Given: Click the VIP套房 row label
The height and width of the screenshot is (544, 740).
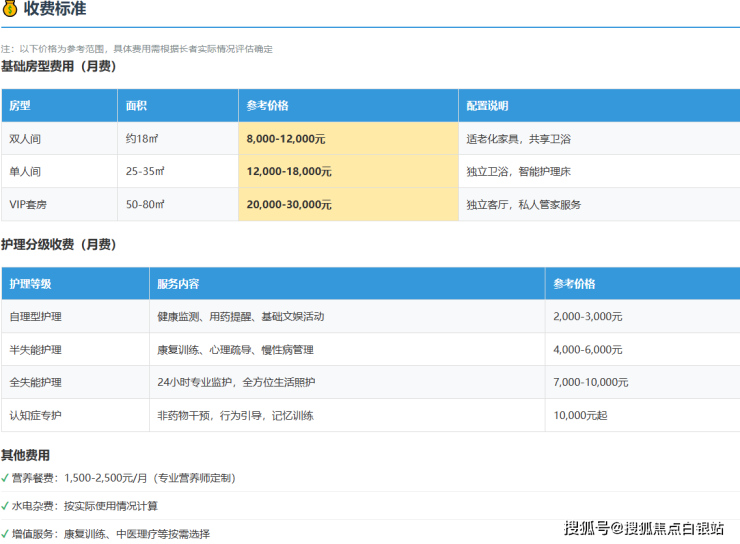Looking at the screenshot, I should (x=30, y=204).
